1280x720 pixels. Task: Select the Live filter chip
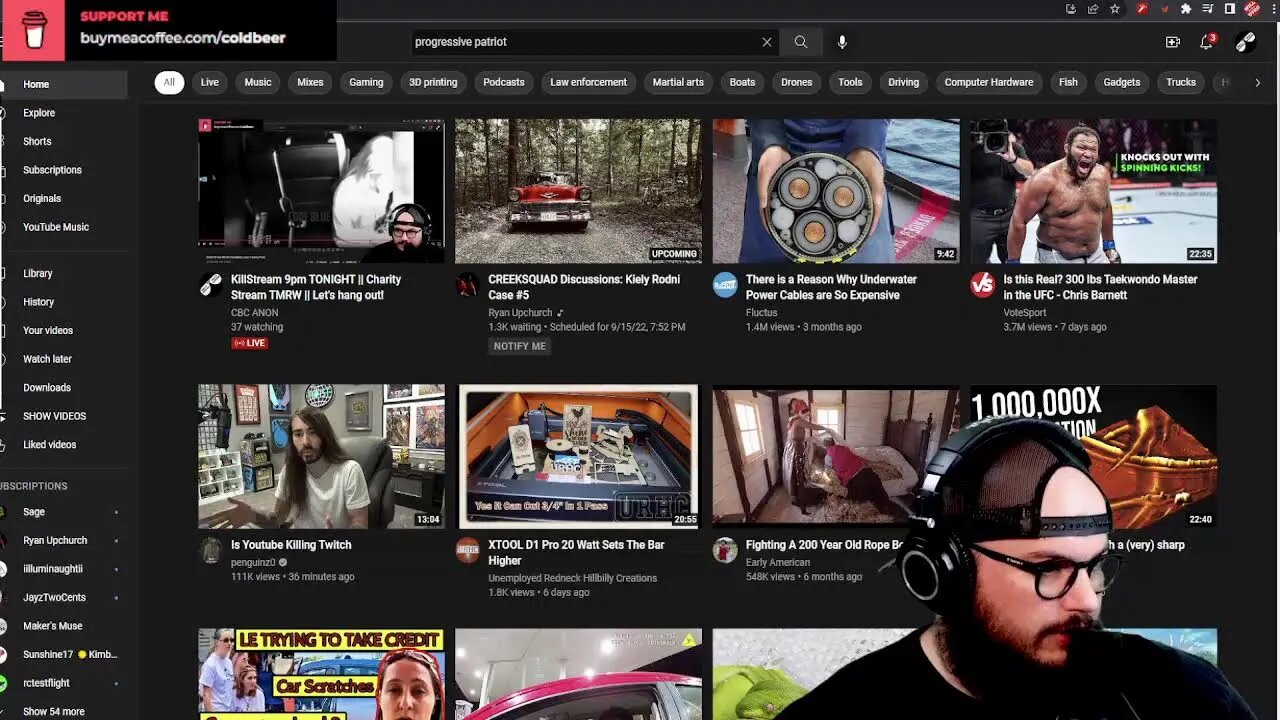point(209,82)
